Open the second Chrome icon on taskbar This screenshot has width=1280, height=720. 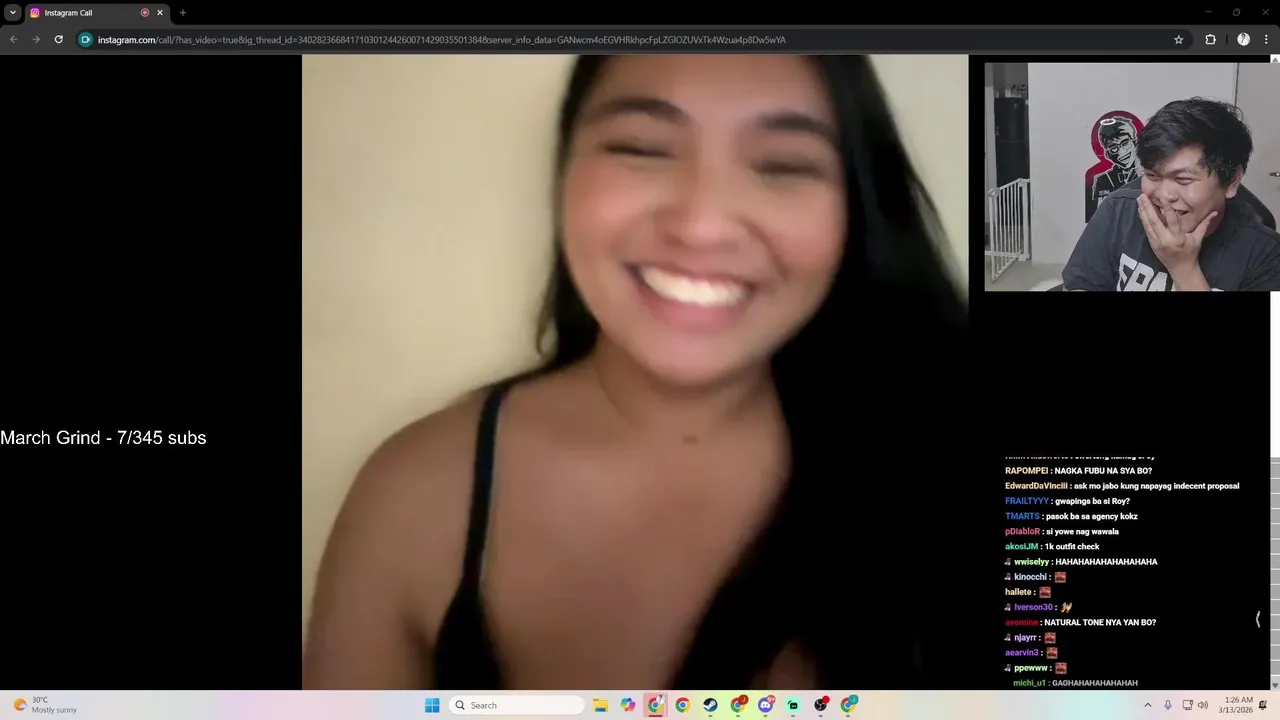click(x=683, y=705)
